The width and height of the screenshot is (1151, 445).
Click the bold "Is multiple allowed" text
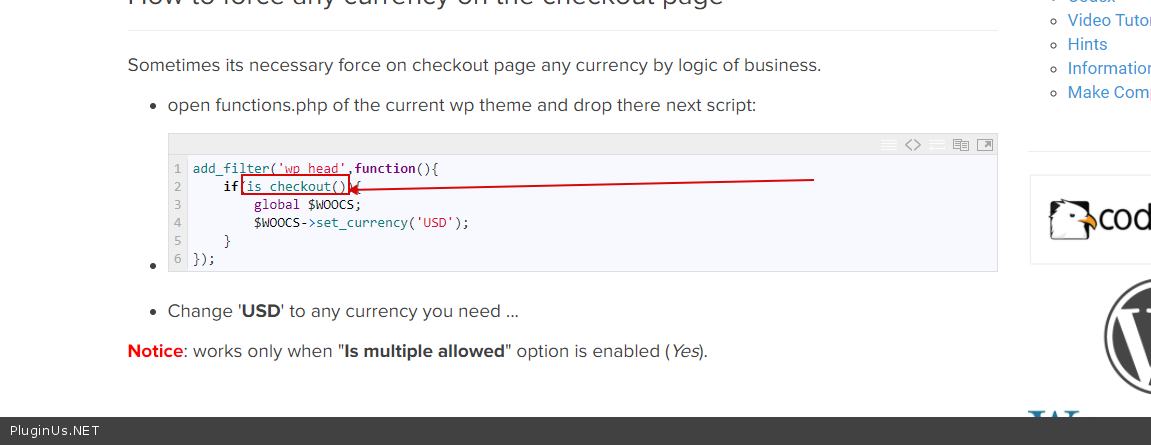(x=425, y=351)
